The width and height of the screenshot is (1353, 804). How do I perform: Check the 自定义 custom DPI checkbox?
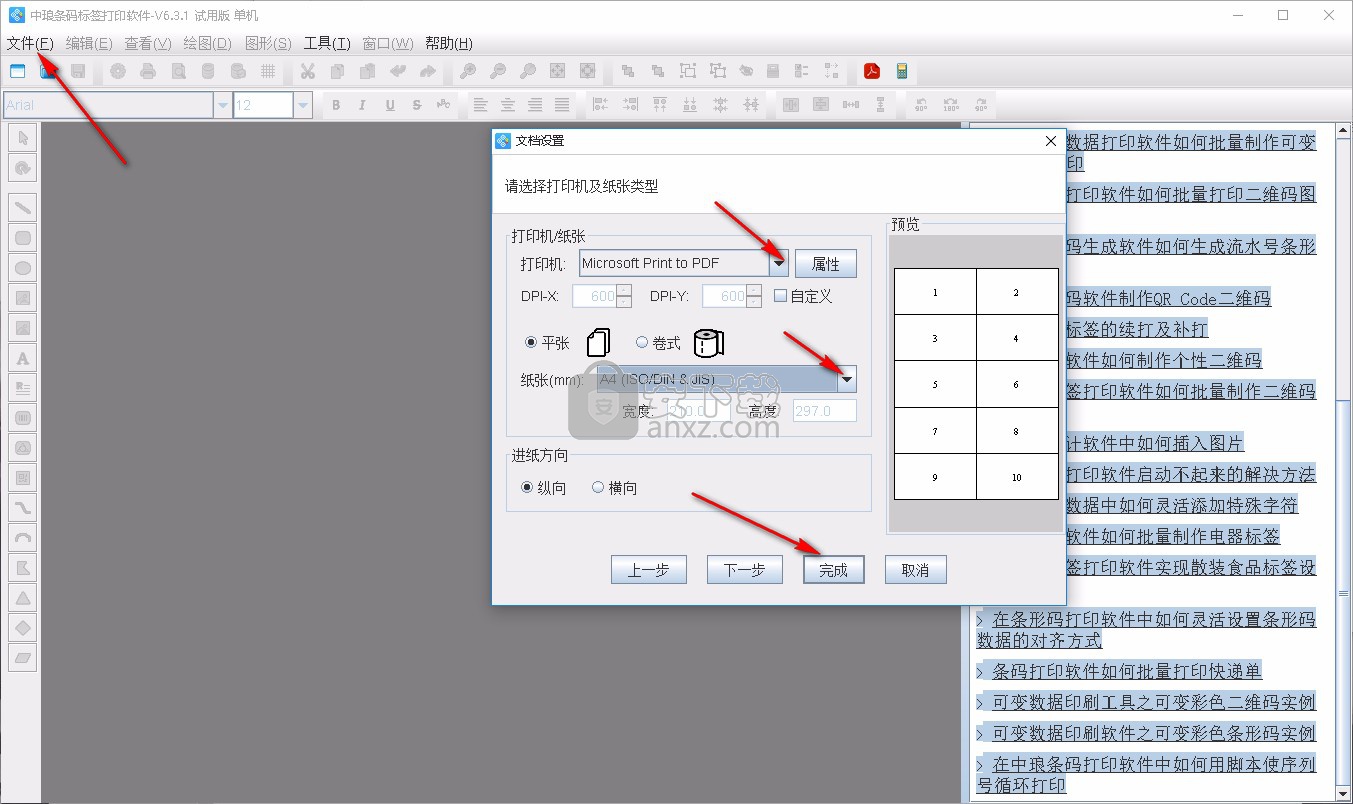(x=781, y=296)
